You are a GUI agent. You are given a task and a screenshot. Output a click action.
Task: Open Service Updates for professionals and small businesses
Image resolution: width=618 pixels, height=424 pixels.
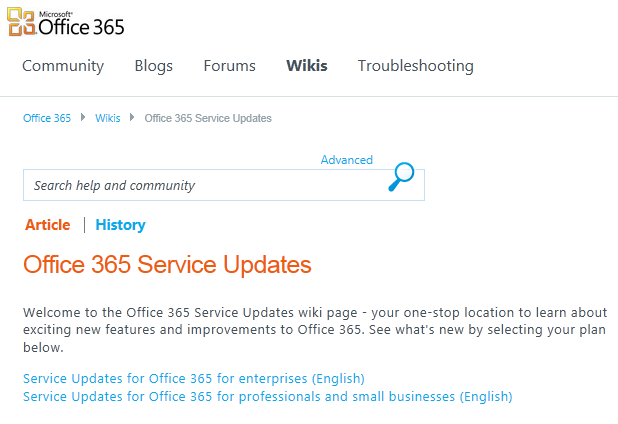(x=267, y=396)
